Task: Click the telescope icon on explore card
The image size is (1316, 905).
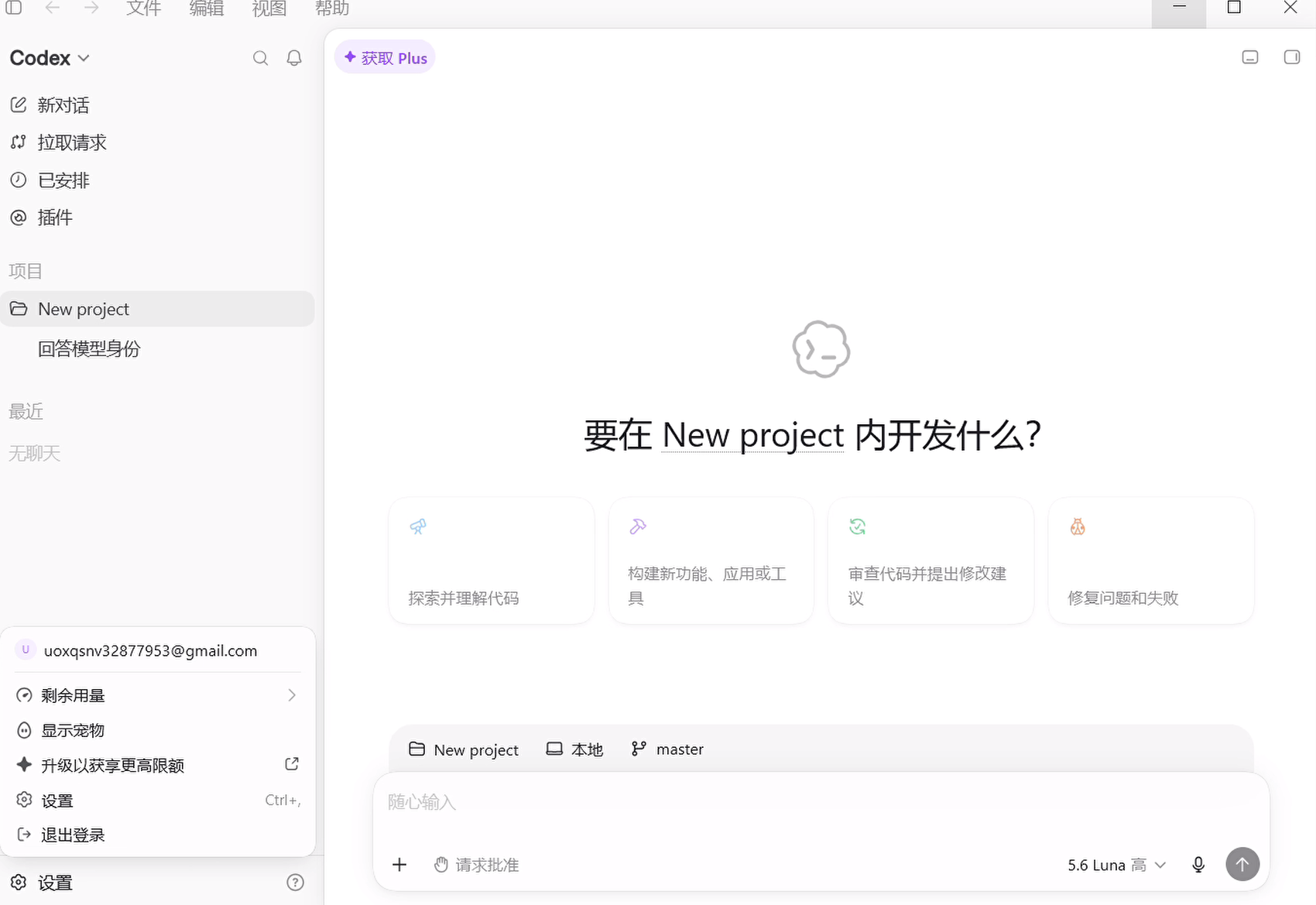Action: 418,527
